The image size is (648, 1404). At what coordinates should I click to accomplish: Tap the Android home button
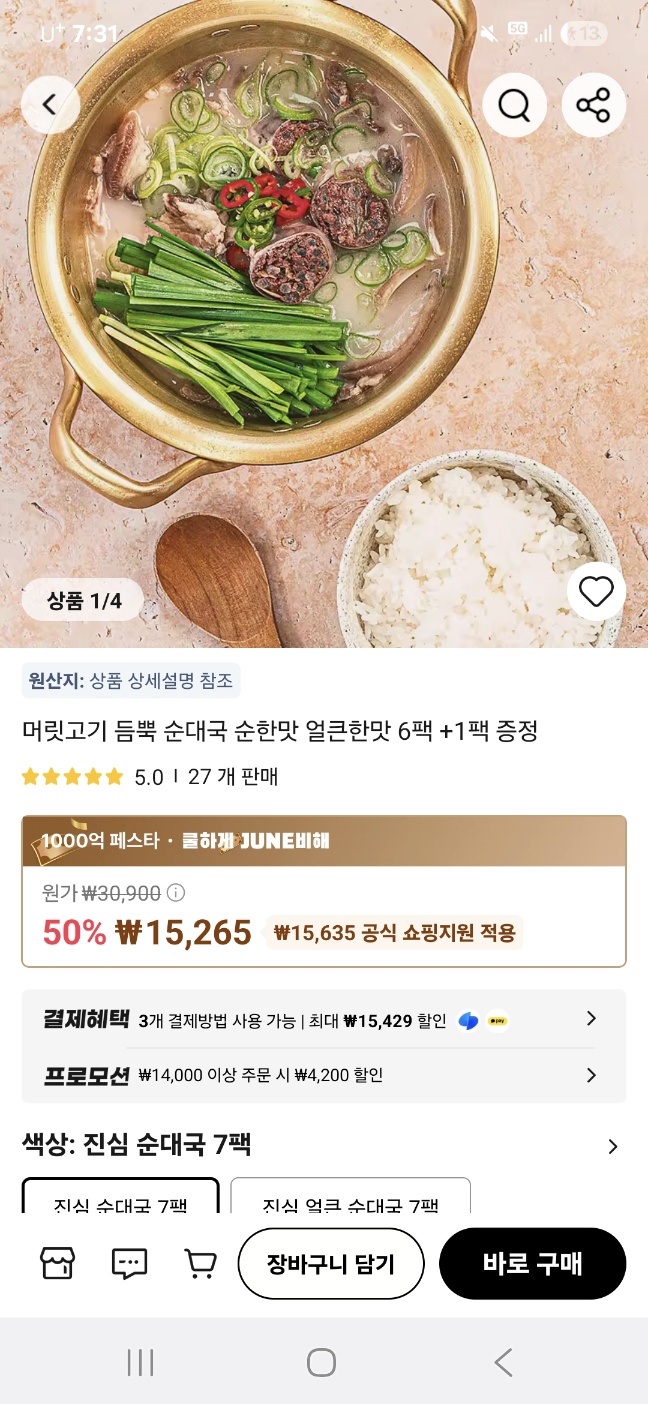click(322, 1362)
